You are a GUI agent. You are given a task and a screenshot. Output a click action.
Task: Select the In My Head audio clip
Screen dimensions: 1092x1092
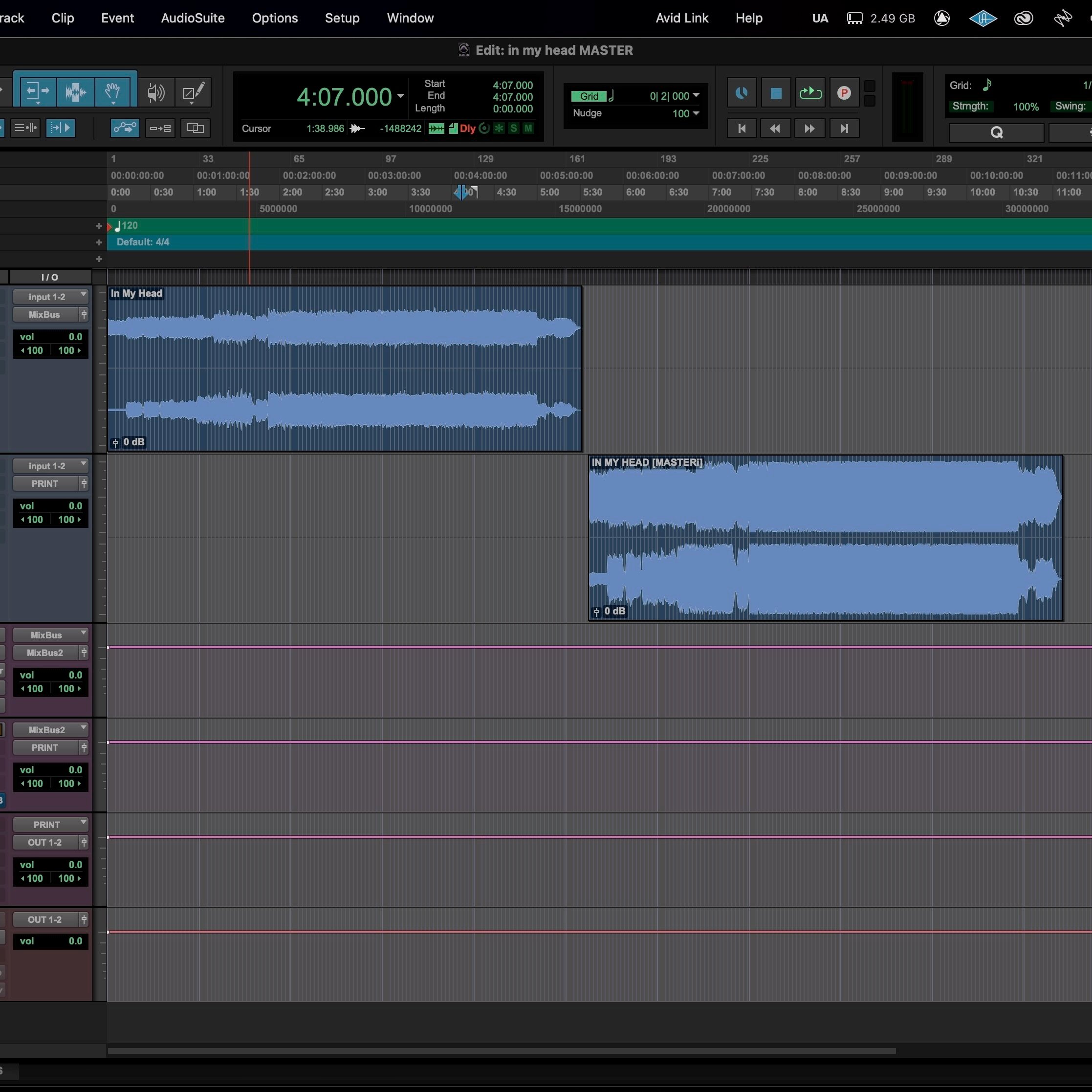tap(344, 369)
